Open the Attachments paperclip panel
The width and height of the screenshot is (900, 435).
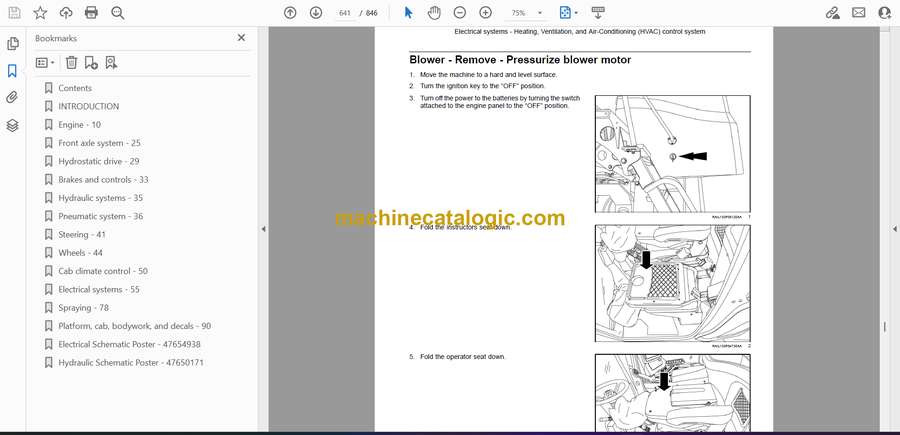[12, 98]
